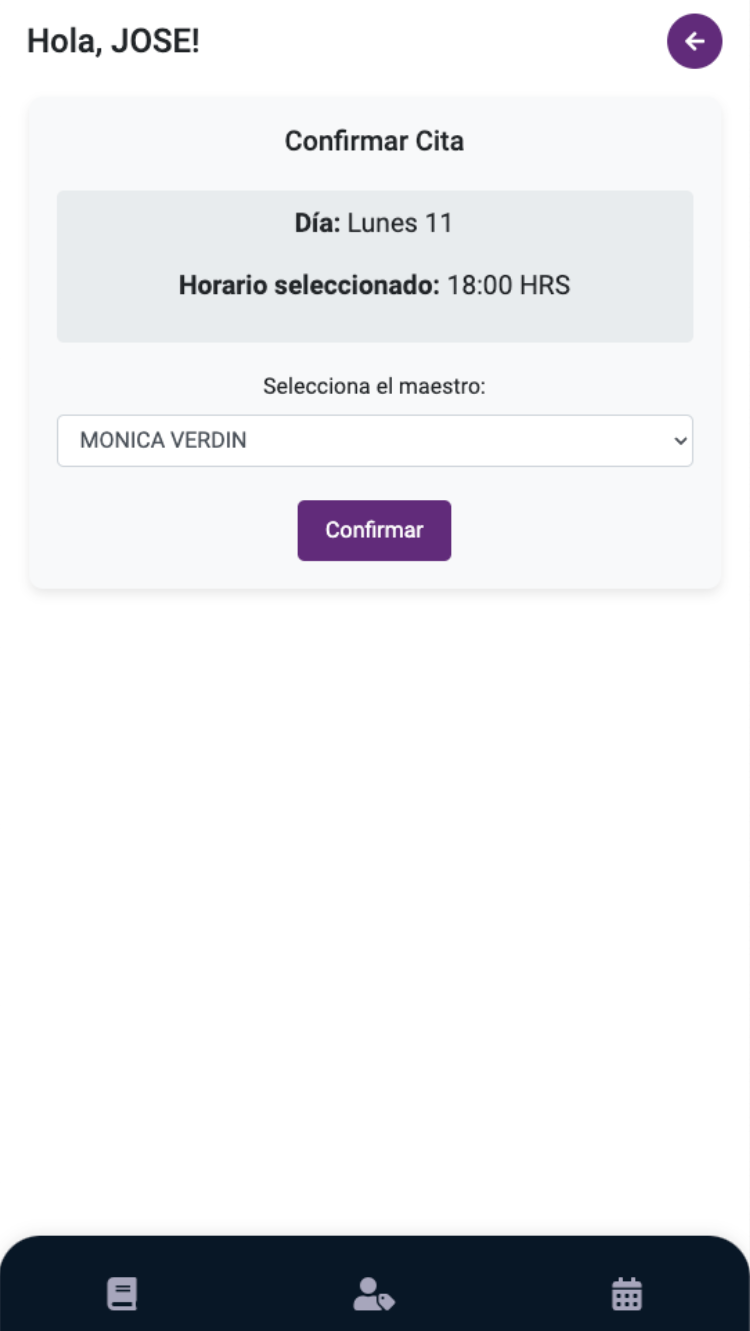Click the purple back arrow button
The width and height of the screenshot is (750, 1331).
694,41
